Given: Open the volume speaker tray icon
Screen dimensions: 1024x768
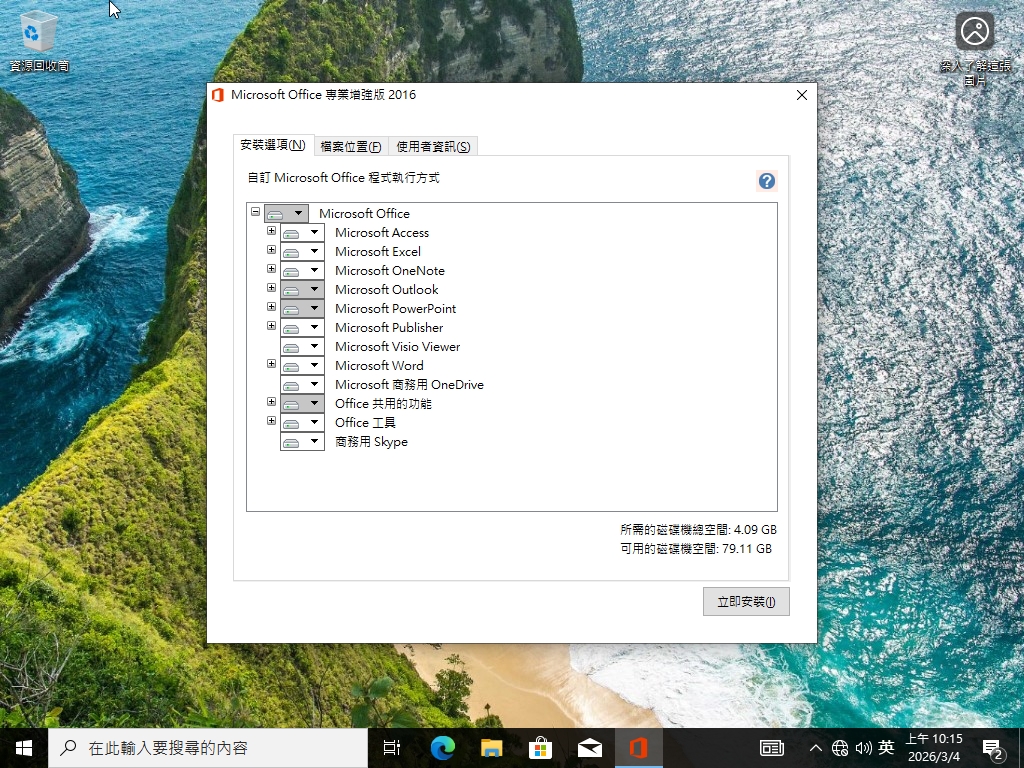Looking at the screenshot, I should [863, 748].
